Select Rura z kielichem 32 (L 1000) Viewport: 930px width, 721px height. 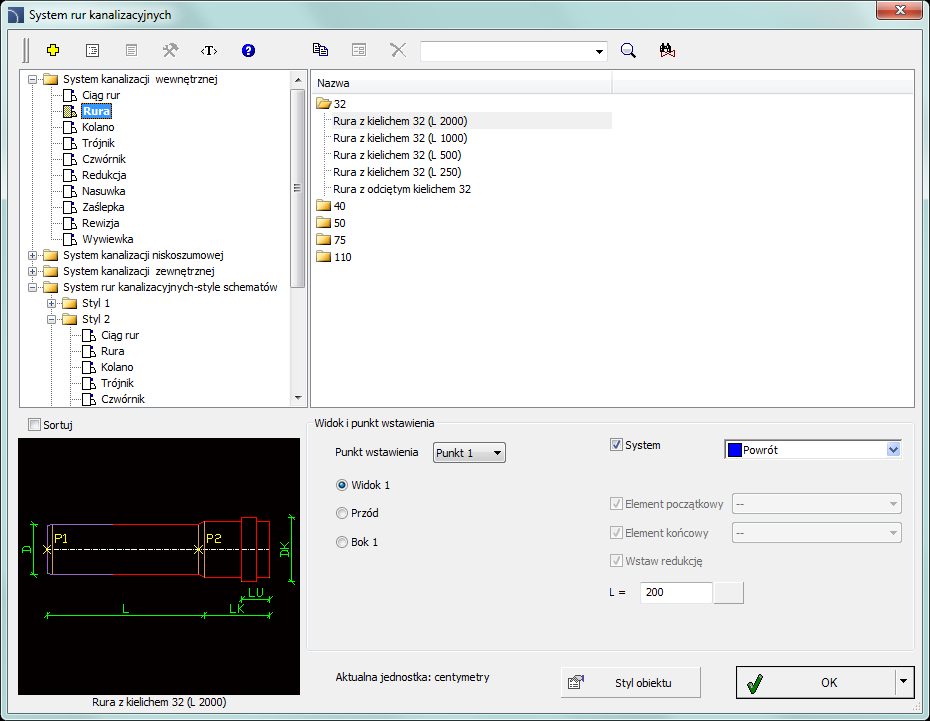click(x=400, y=138)
